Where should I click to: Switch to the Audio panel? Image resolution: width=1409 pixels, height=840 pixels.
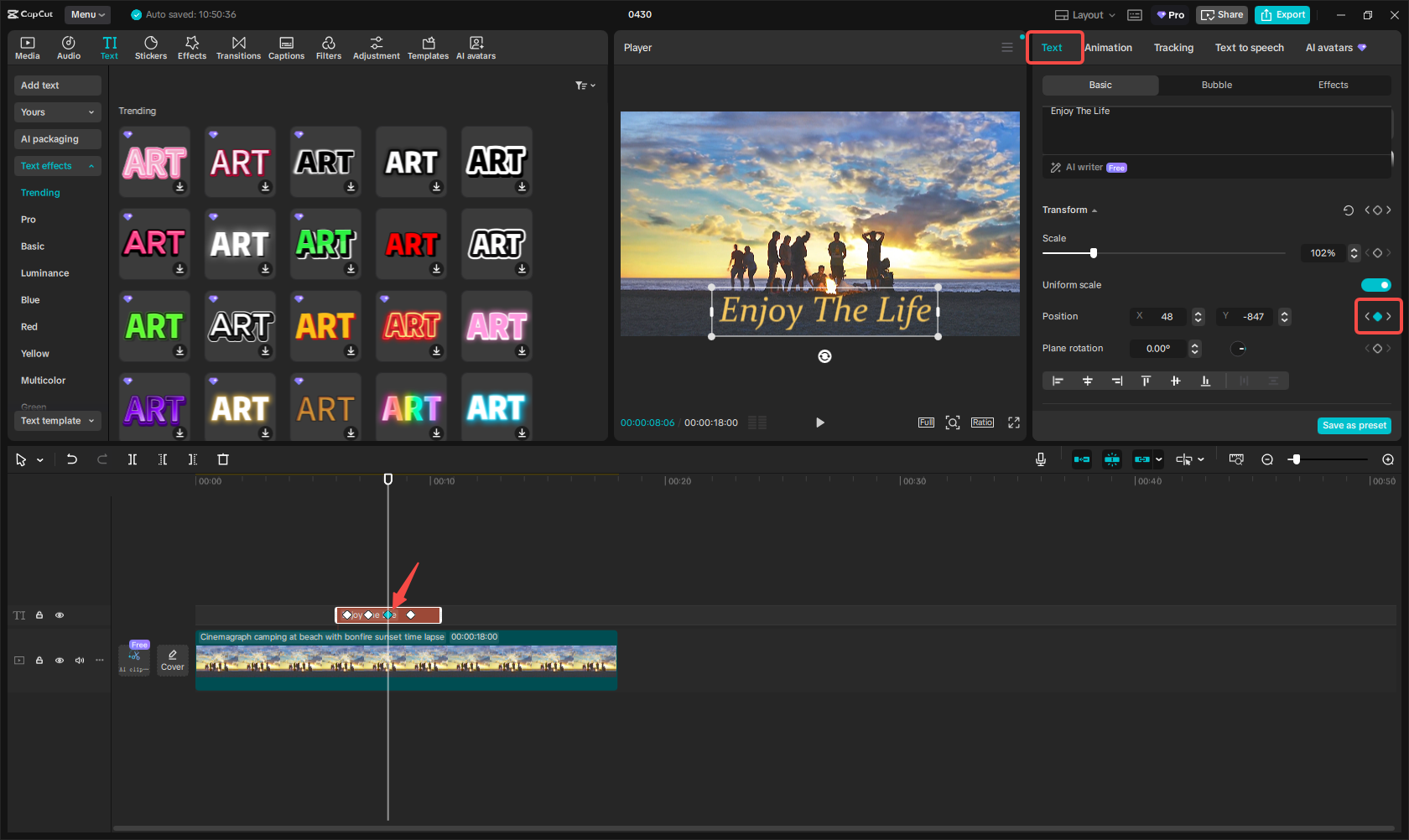pyautogui.click(x=69, y=47)
